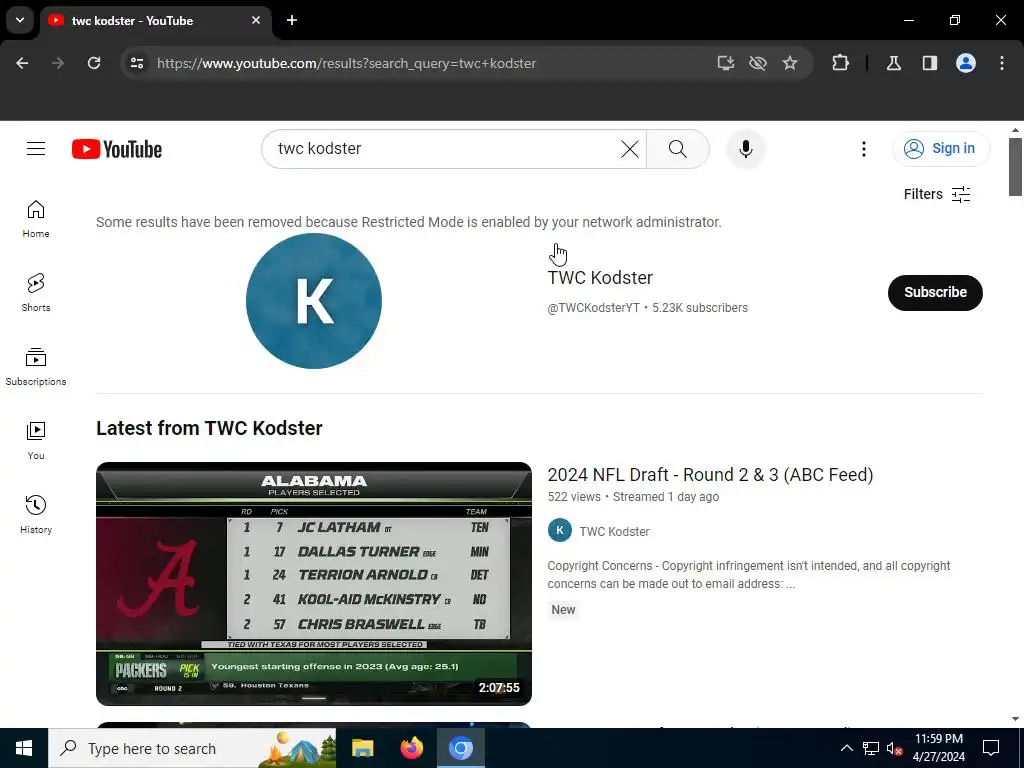Open History in sidebar
The image size is (1024, 768).
point(36,515)
